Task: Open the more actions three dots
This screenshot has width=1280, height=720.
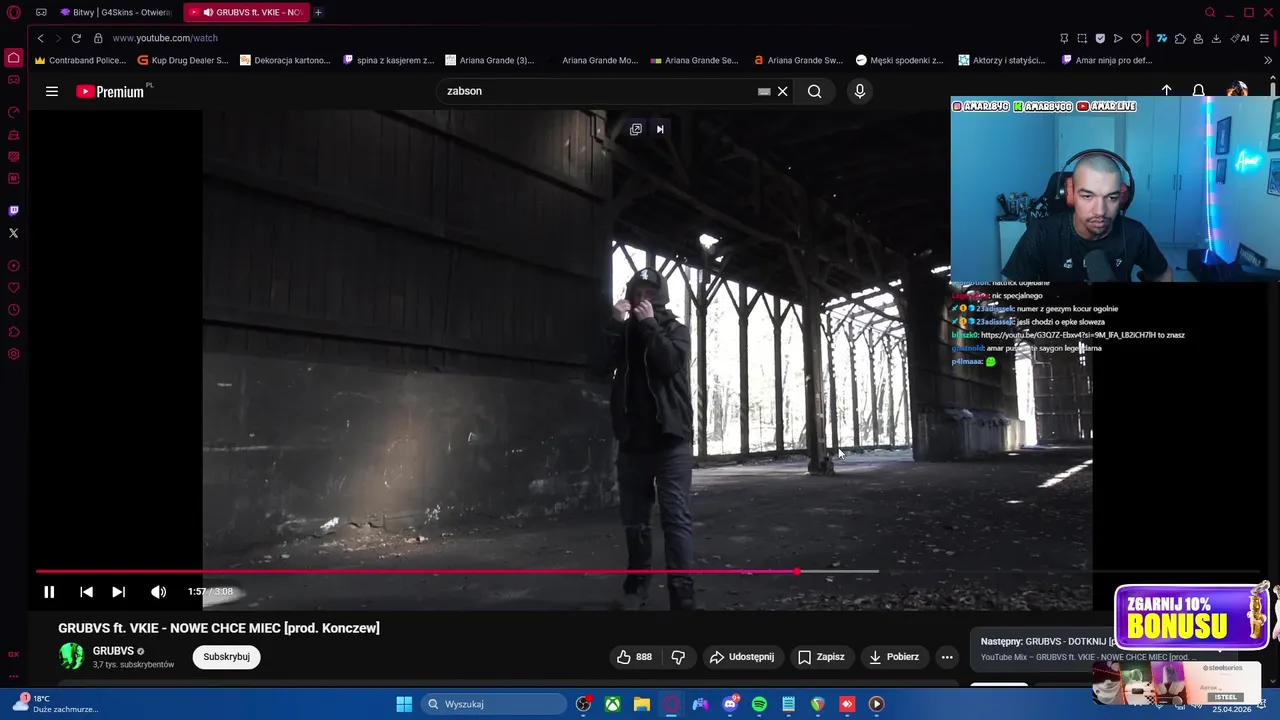Action: pos(947,657)
